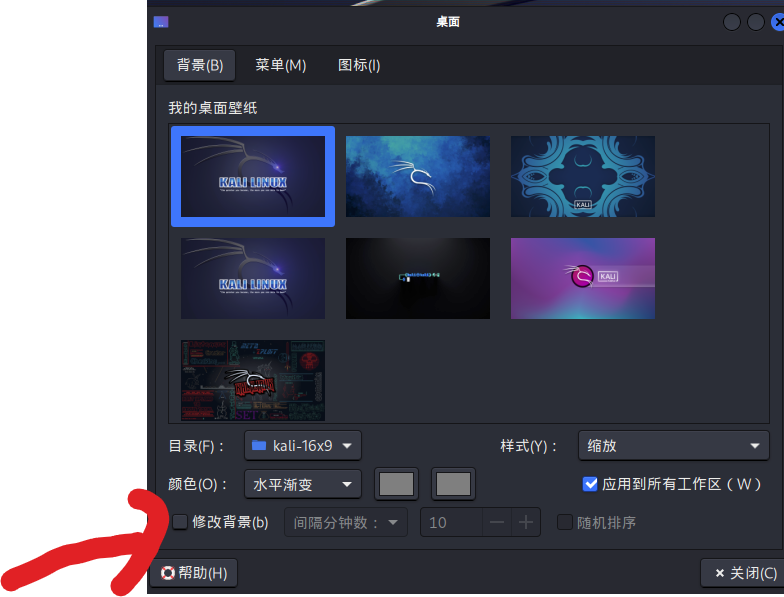Uncheck 应用到所有工作区 checkbox

tap(590, 484)
